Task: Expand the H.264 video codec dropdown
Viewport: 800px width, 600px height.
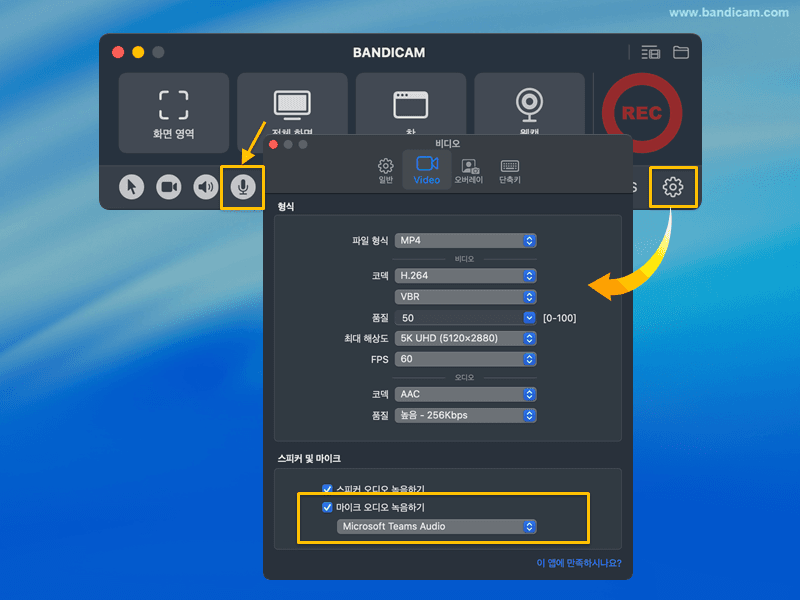Action: tap(466, 275)
